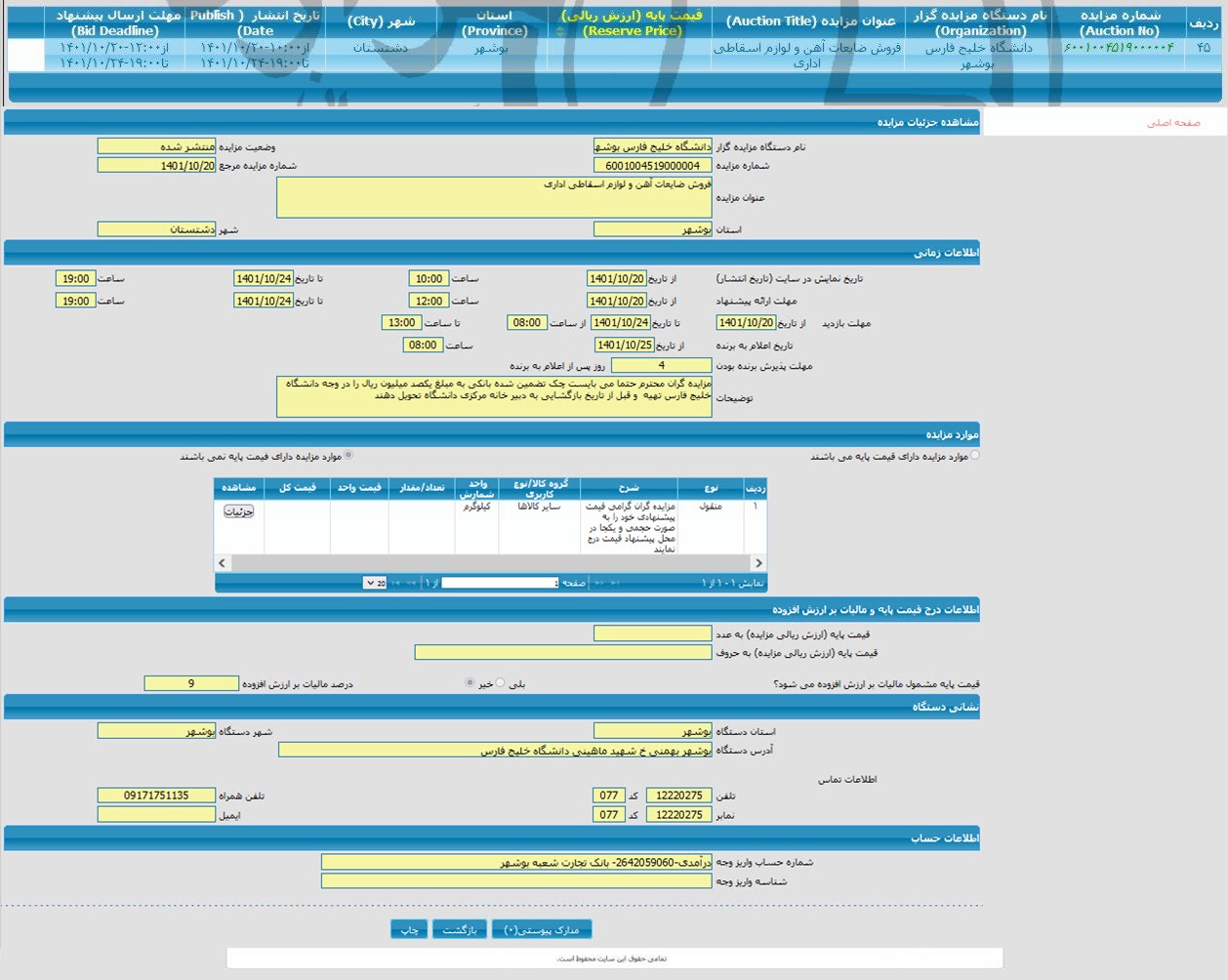This screenshot has height=980, width=1228.
Task: Select 'items do not have base price' radio
Action: click(348, 456)
